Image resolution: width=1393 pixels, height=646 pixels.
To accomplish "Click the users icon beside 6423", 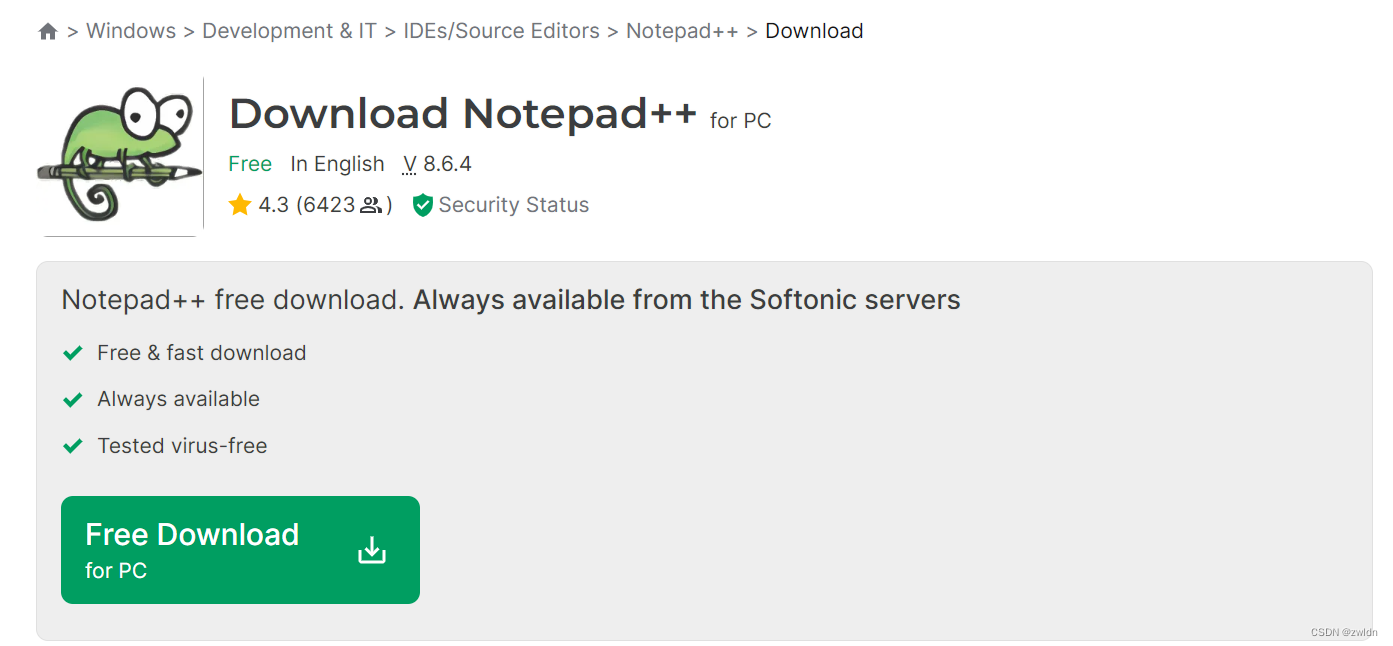I will click(x=371, y=206).
